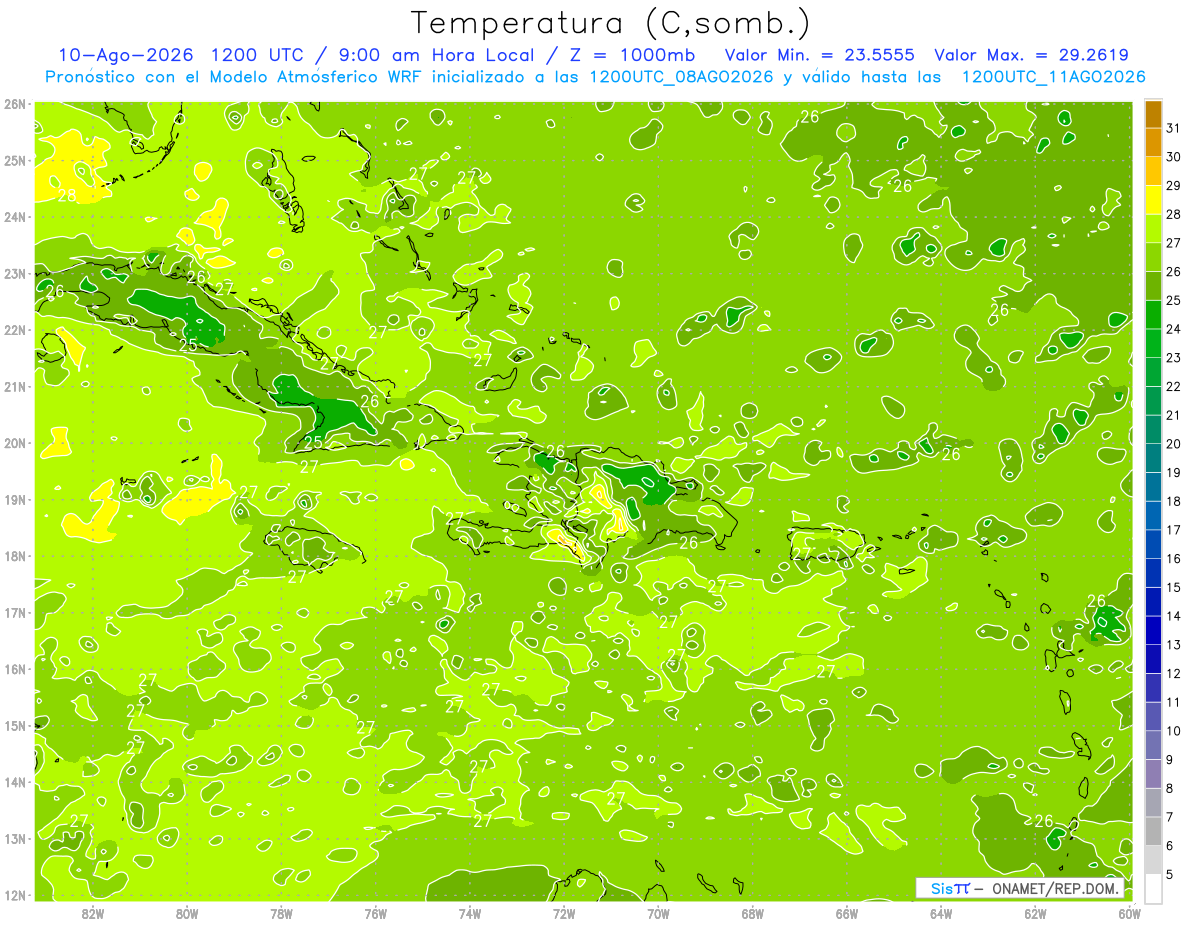Click latitude axis label "24N"
The height and width of the screenshot is (927, 1200).
tap(14, 217)
